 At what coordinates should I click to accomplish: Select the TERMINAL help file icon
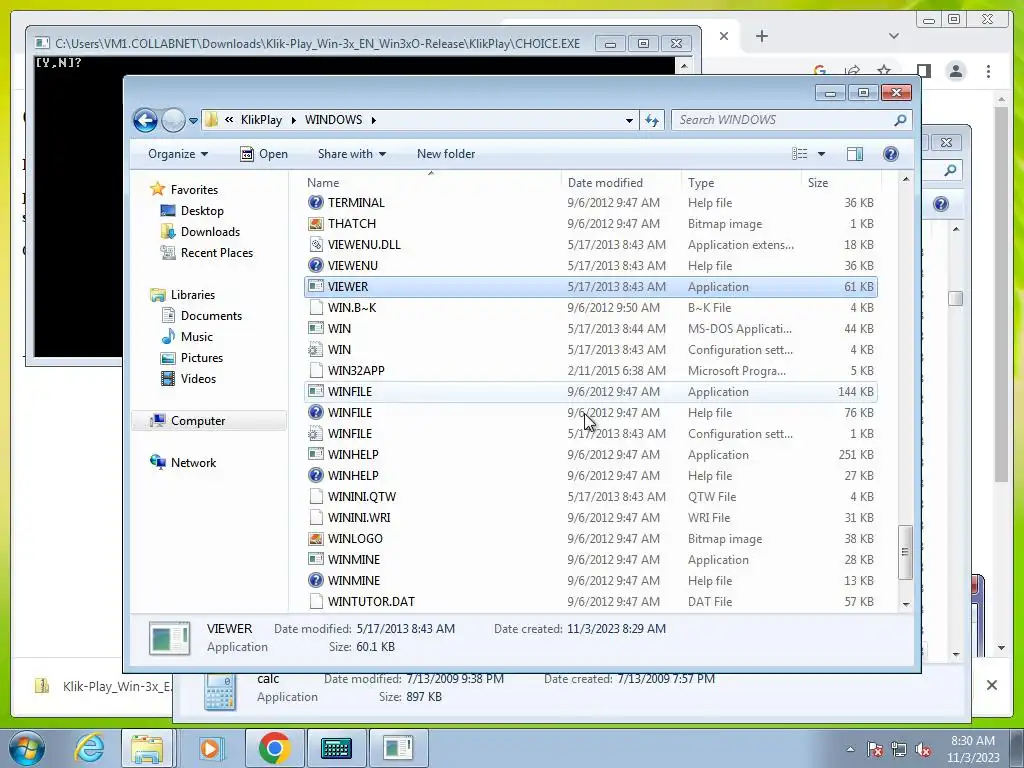pos(315,203)
